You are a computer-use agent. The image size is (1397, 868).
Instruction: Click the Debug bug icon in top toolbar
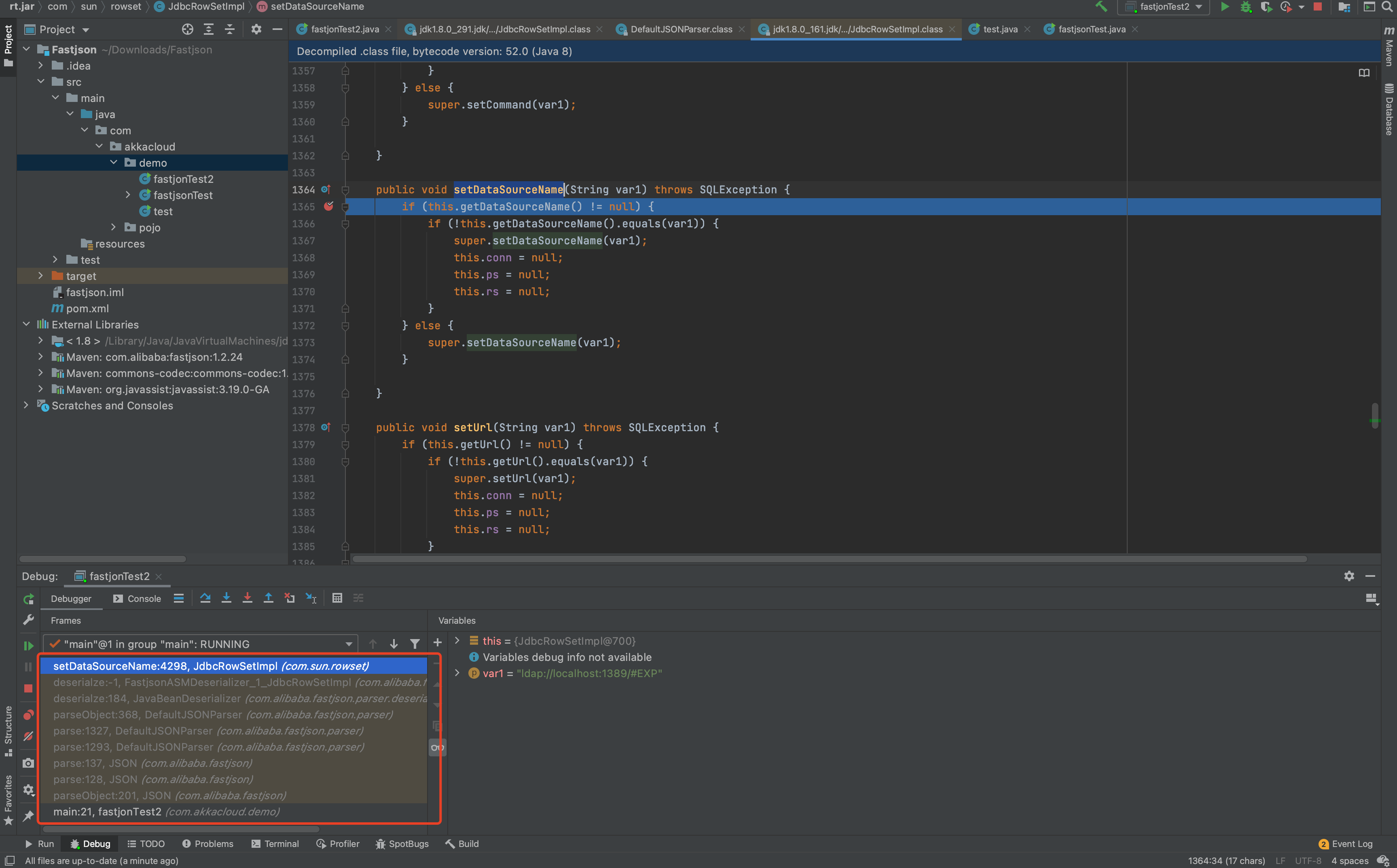click(x=1245, y=7)
